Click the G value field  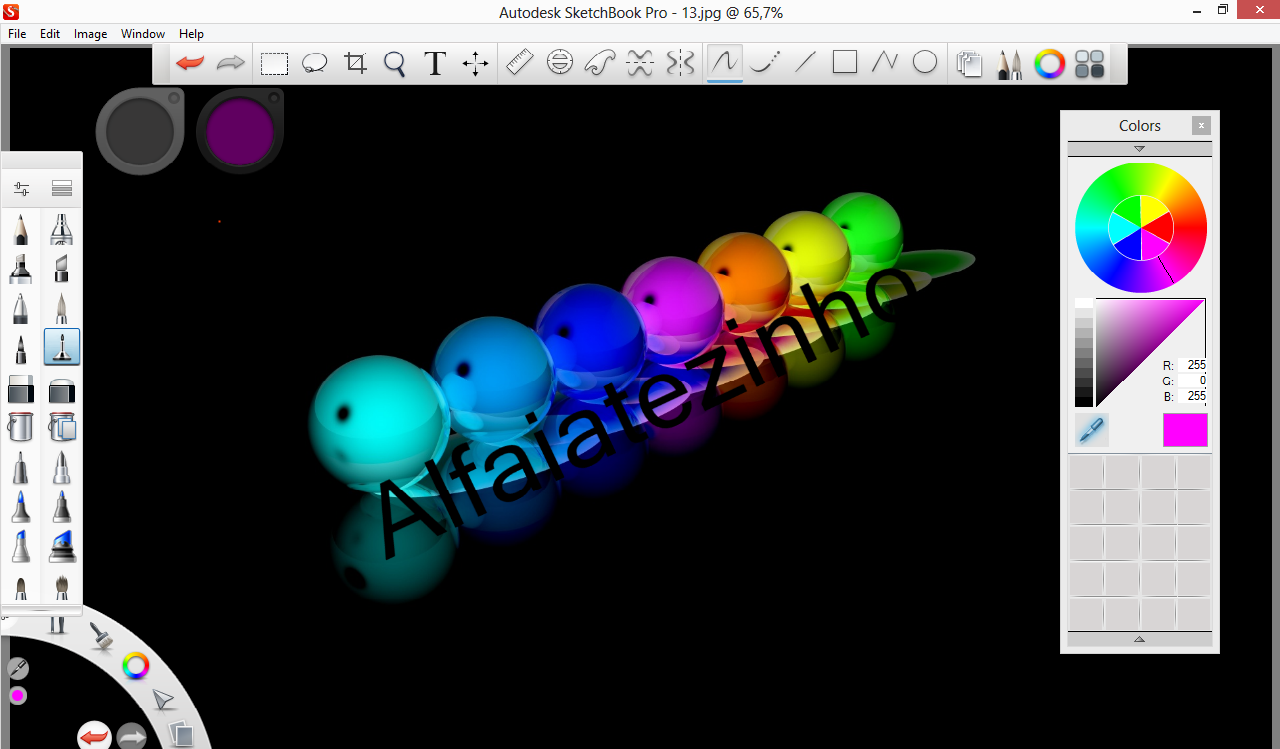[x=1193, y=381]
